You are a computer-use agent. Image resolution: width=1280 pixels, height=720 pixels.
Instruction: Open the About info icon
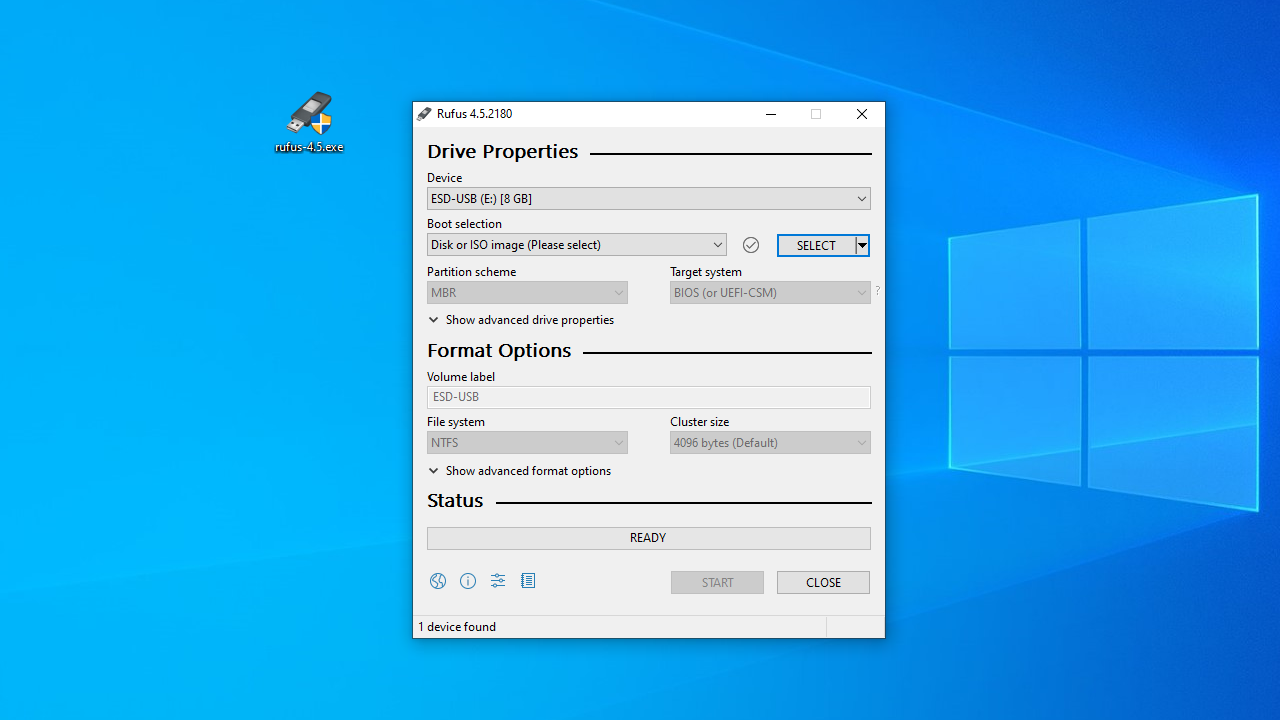tap(468, 581)
